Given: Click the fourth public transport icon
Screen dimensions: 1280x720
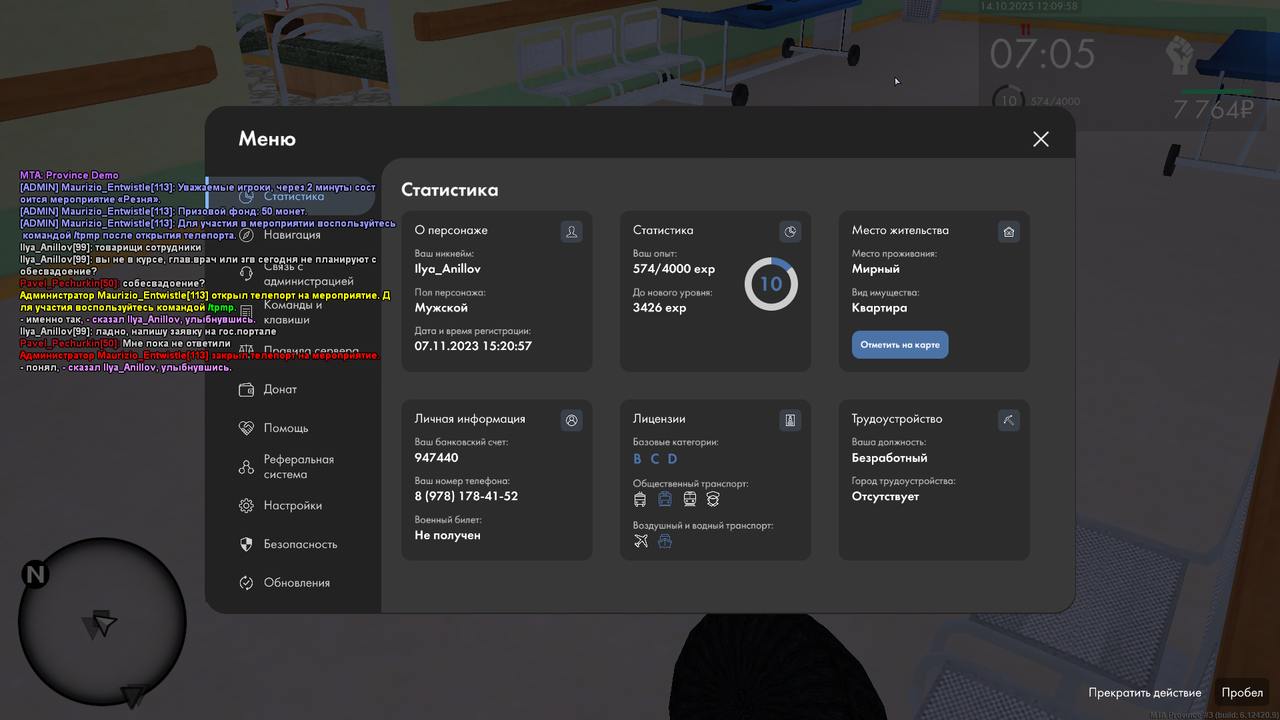Looking at the screenshot, I should pos(713,499).
